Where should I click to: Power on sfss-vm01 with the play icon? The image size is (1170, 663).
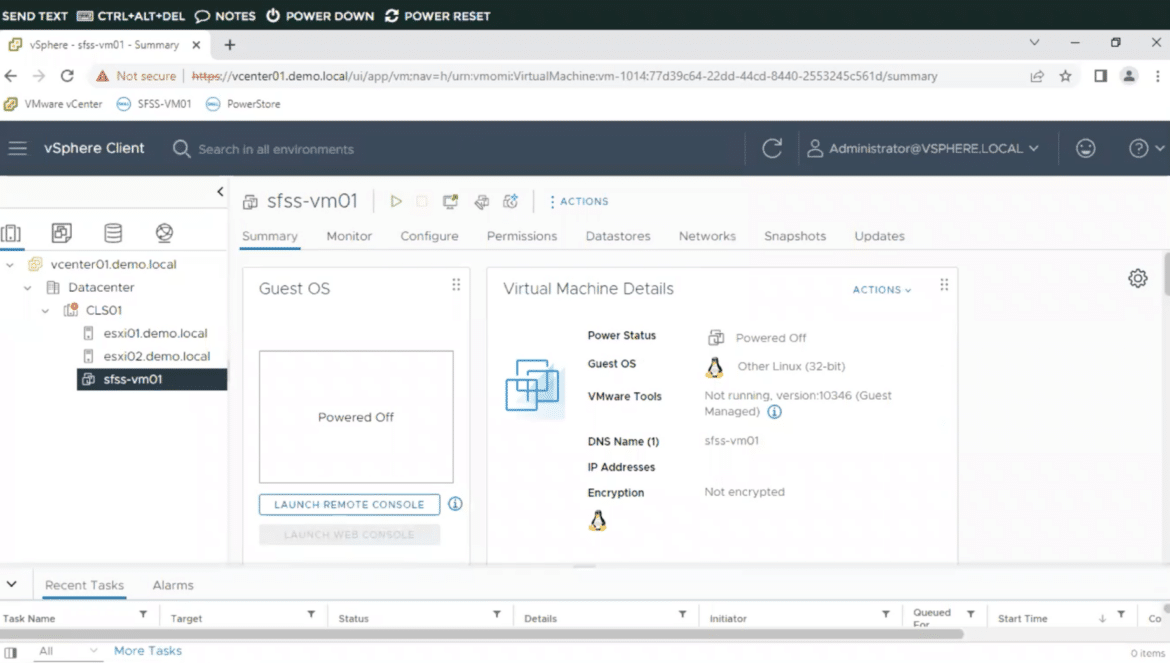click(x=395, y=201)
